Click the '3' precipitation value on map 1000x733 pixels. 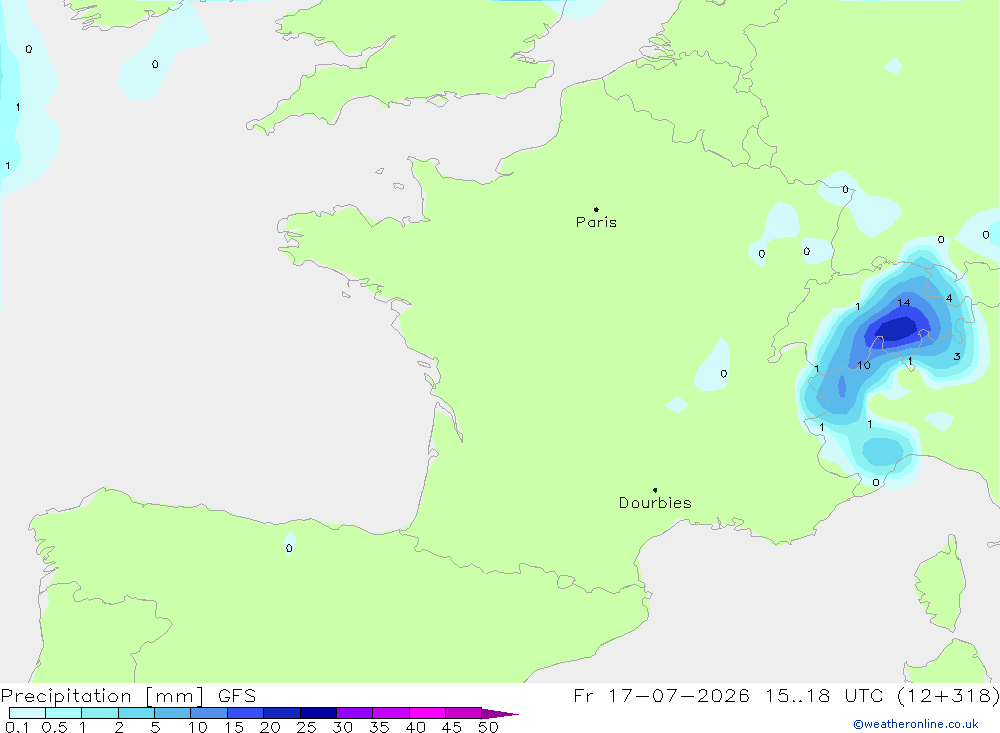click(957, 357)
